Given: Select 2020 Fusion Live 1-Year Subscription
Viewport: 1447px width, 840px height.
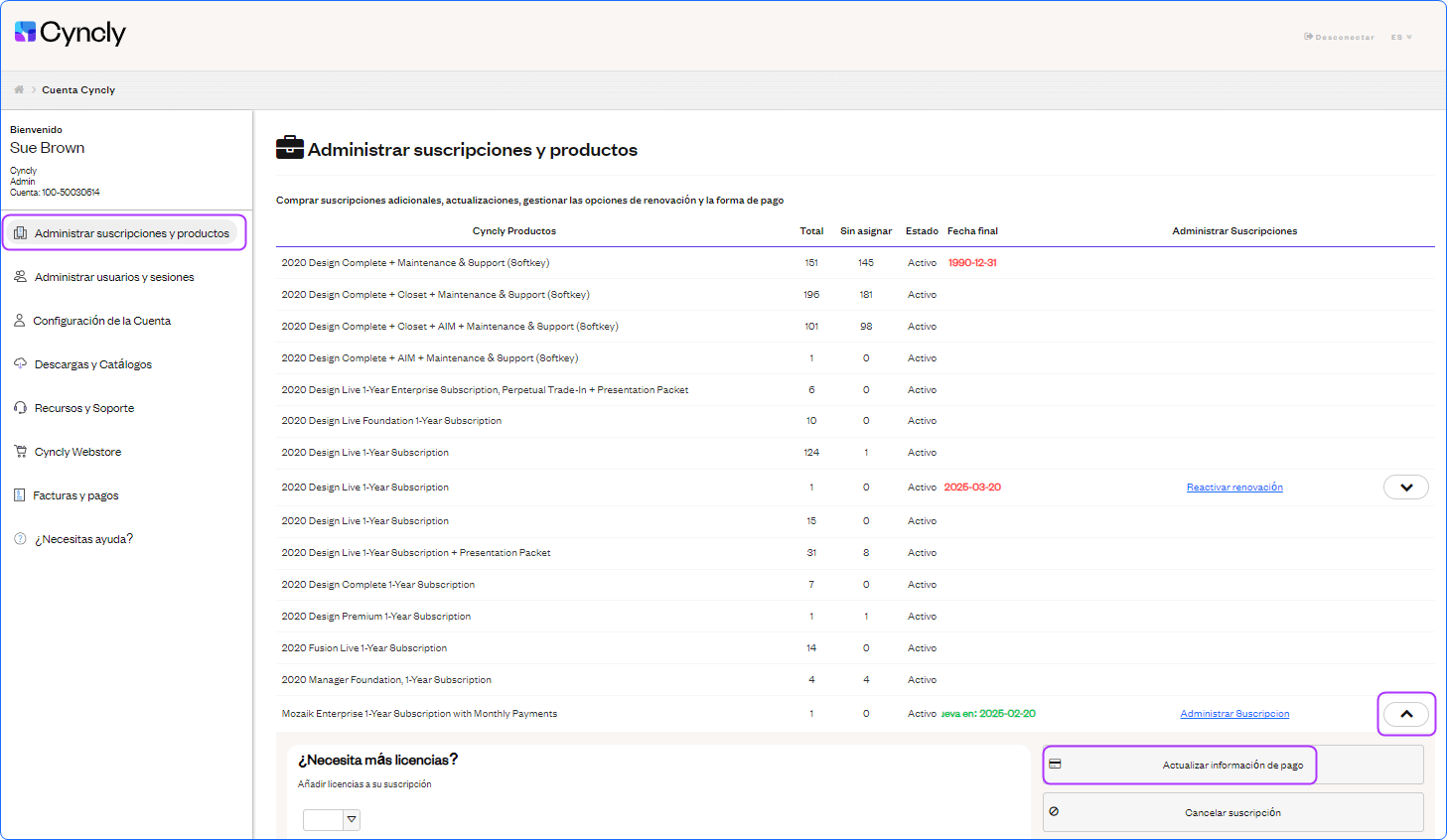Looking at the screenshot, I should pos(855,648).
